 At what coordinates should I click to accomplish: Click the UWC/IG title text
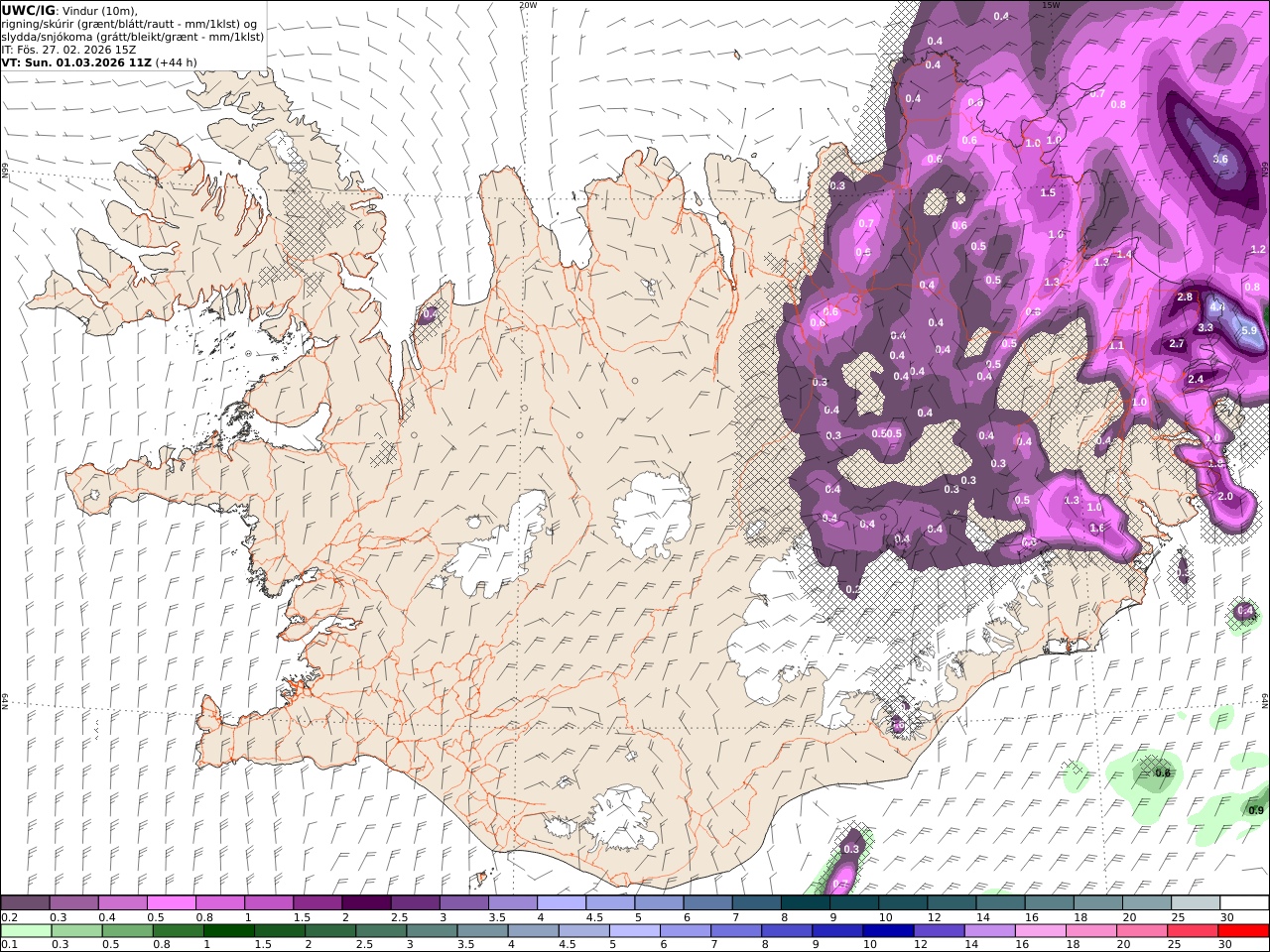coord(29,10)
